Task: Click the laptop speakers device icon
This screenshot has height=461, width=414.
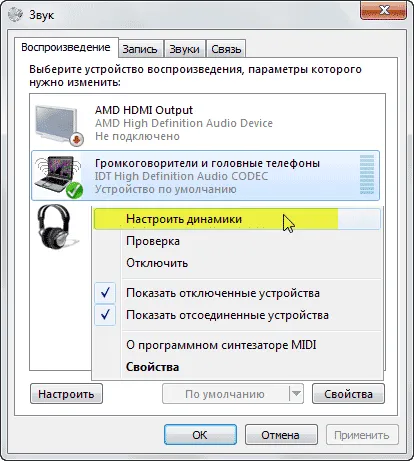Action: click(59, 177)
